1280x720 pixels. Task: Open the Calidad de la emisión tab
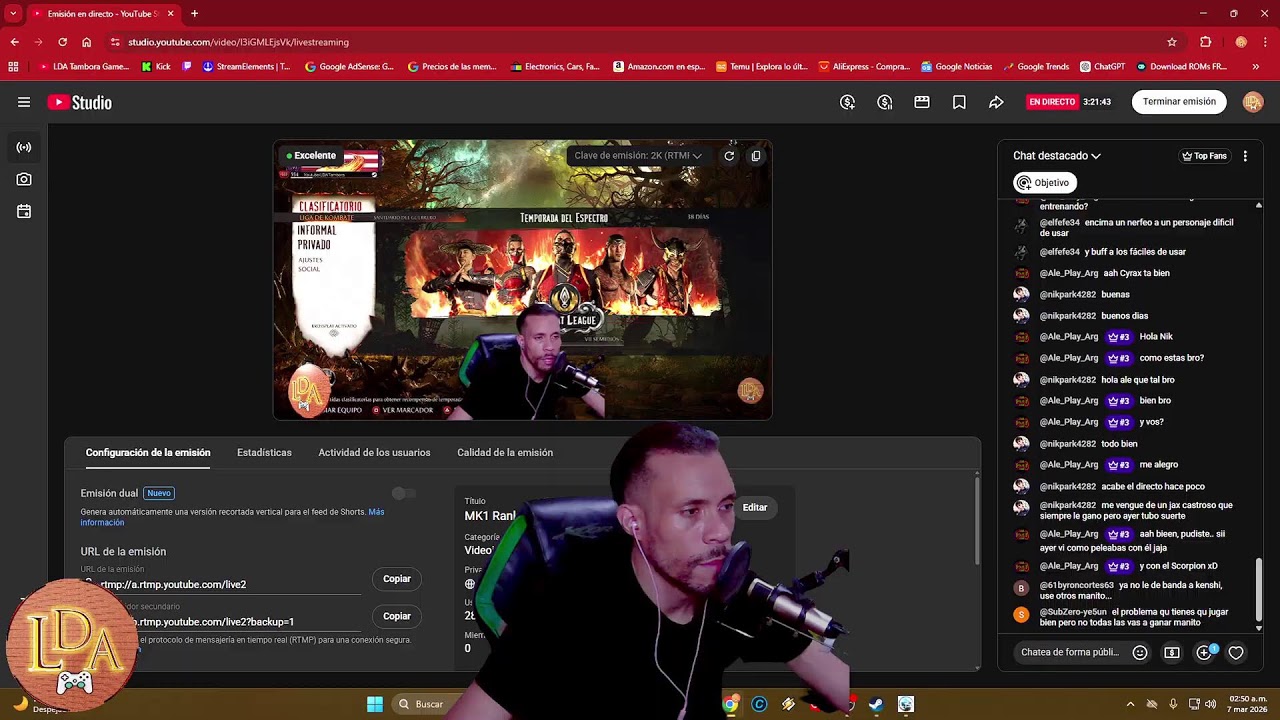(505, 453)
